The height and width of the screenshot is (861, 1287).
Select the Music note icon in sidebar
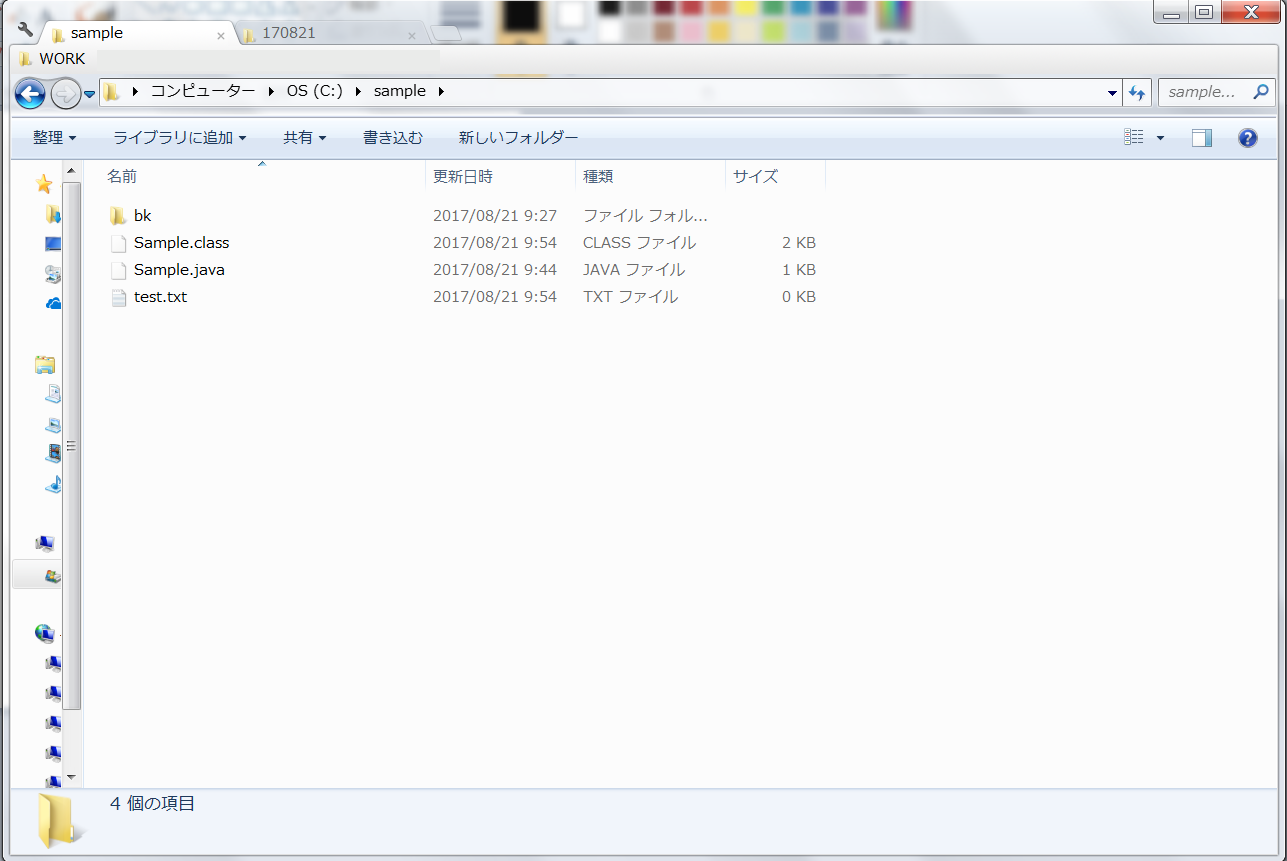53,483
